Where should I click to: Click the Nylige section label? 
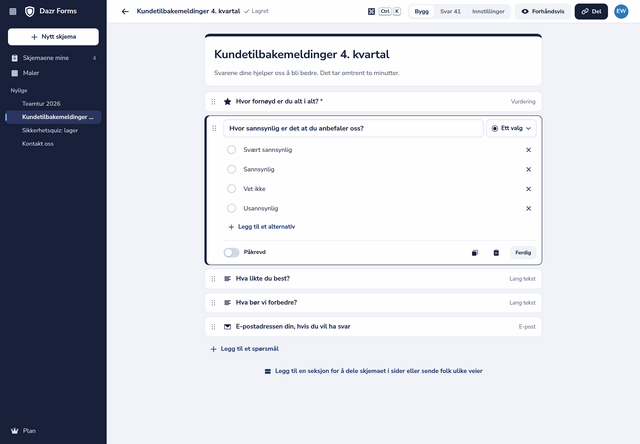click(19, 91)
